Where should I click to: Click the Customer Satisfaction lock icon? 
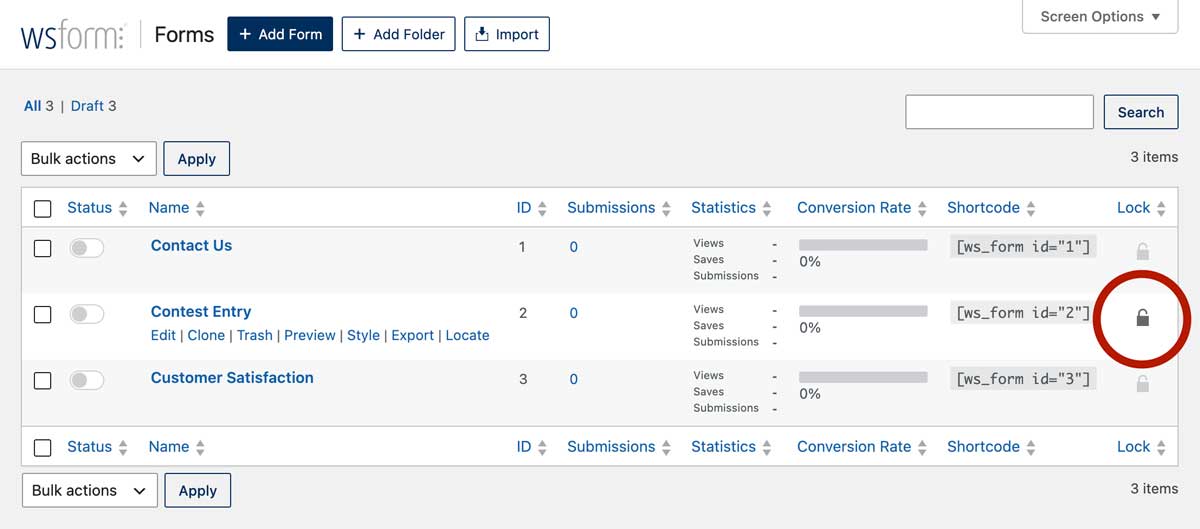coord(1142,383)
